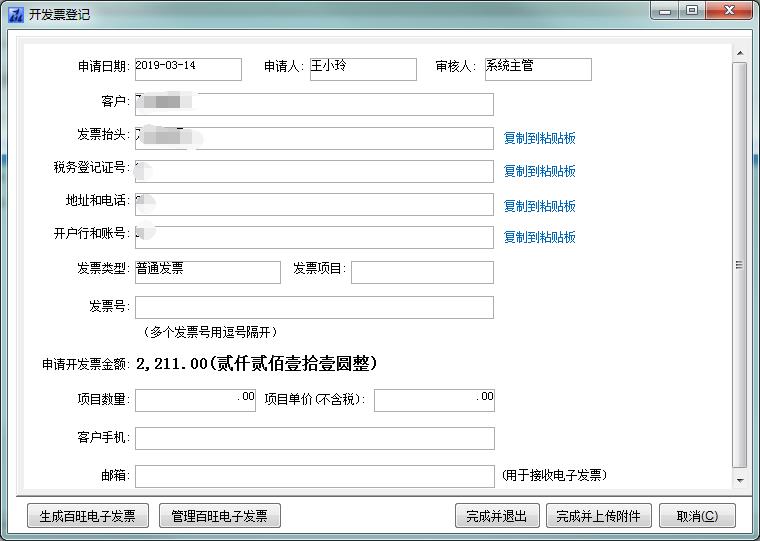This screenshot has height=541, width=760.
Task: Focus the 发票号 input field
Action: click(x=314, y=307)
